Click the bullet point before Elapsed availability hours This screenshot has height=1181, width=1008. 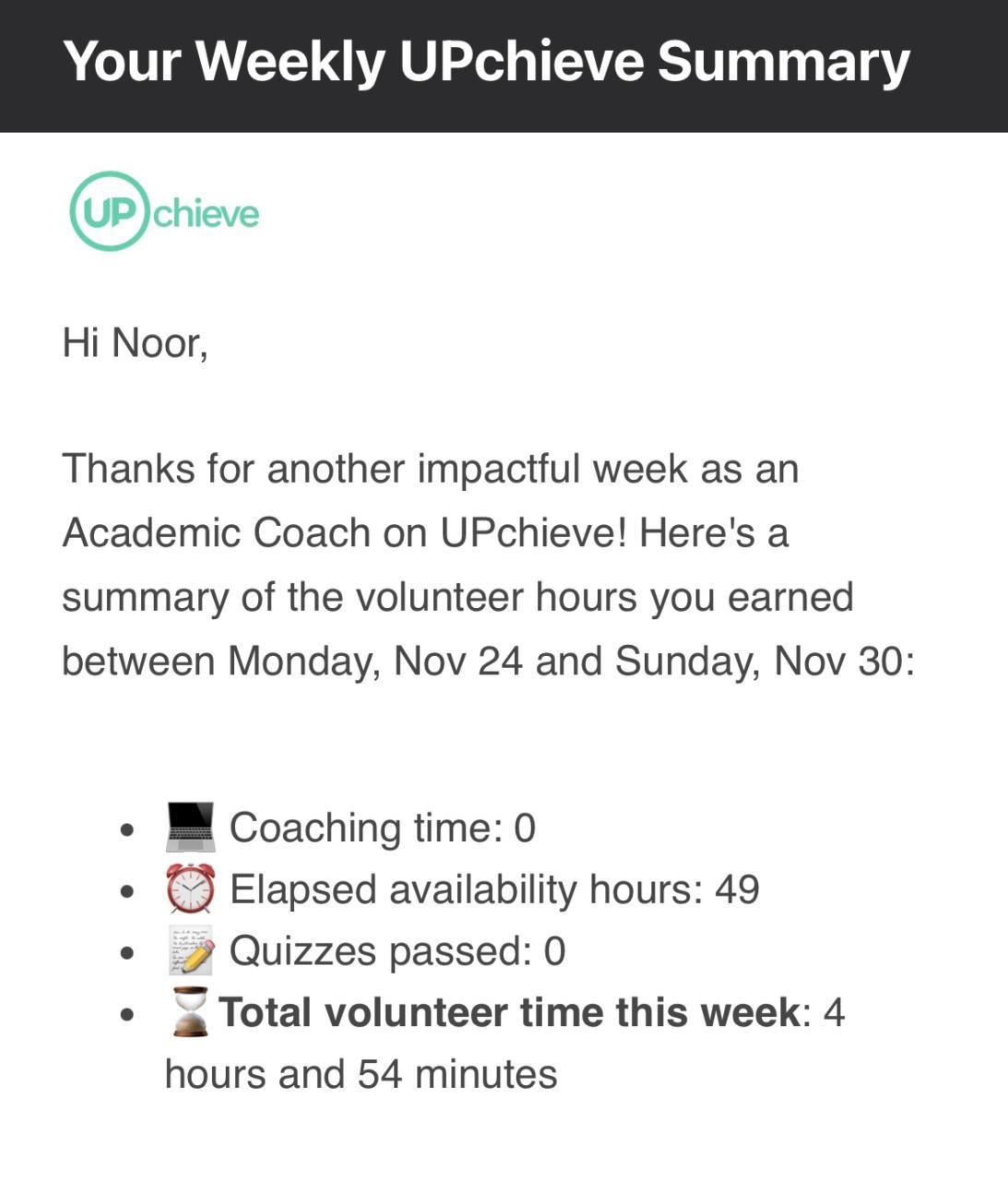[x=127, y=891]
